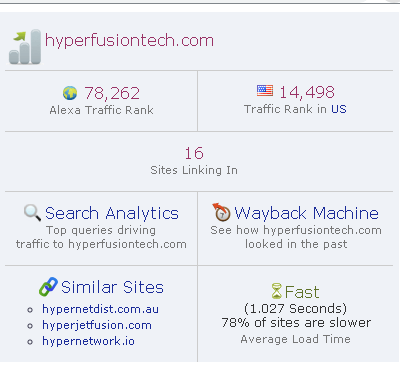Visit hyperjetfusion.com similar site
The height and width of the screenshot is (369, 400).
(97, 325)
